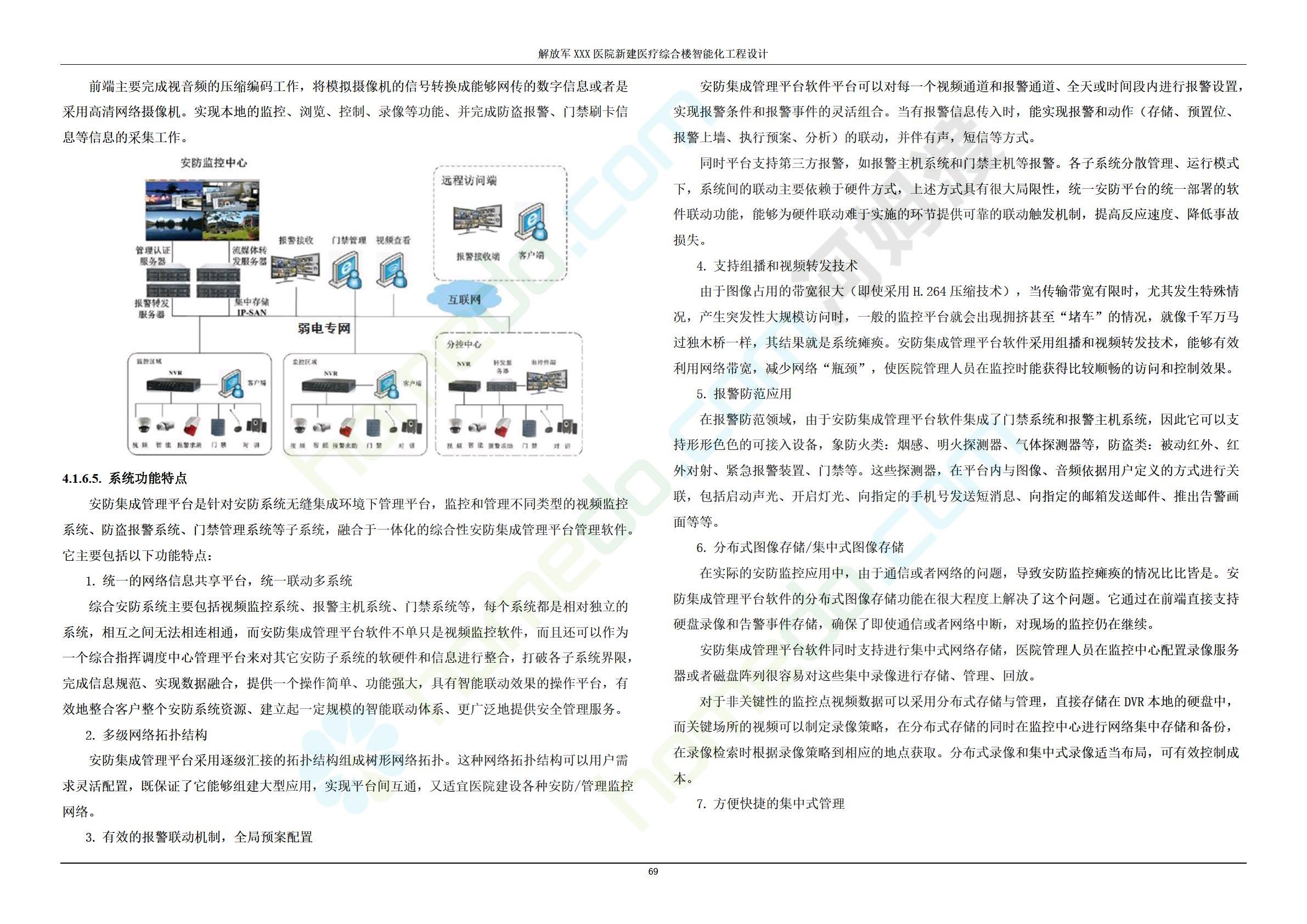
Task: Click the 报警转发服务器 label
Action: pyautogui.click(x=152, y=308)
